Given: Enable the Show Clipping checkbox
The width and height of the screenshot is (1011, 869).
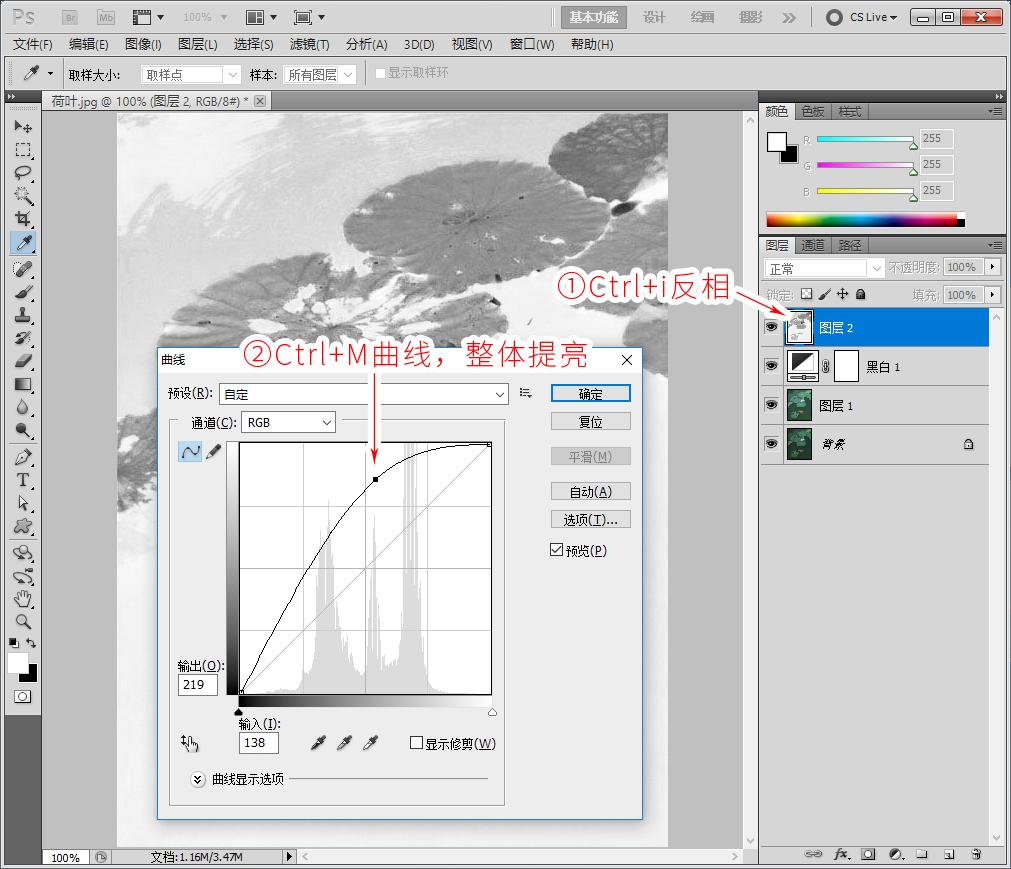Looking at the screenshot, I should click(417, 743).
